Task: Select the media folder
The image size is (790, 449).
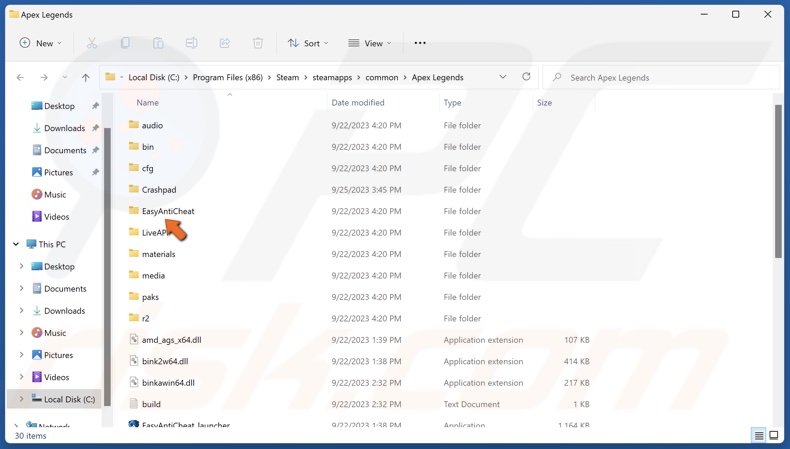Action: 153,276
